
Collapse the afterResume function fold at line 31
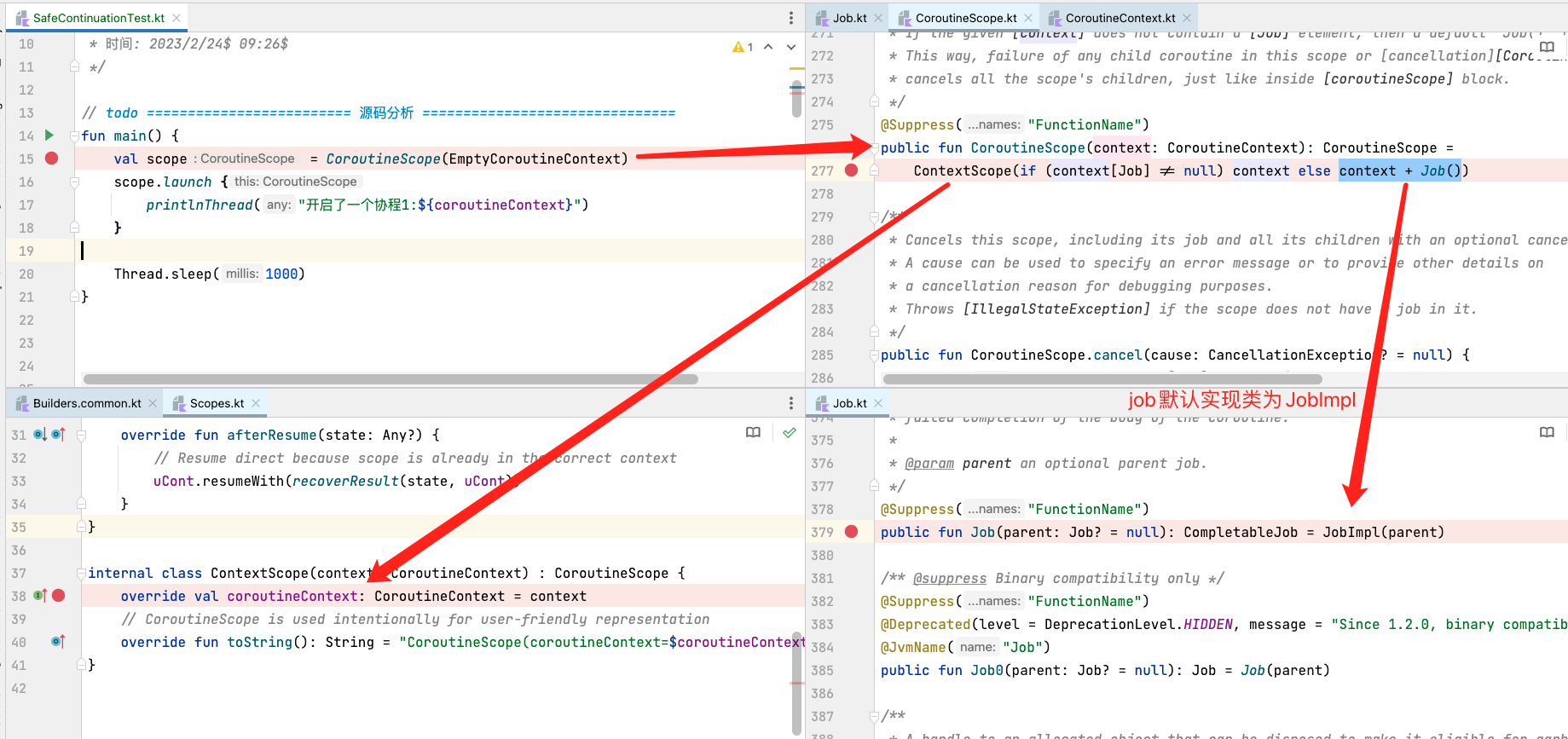click(x=82, y=435)
